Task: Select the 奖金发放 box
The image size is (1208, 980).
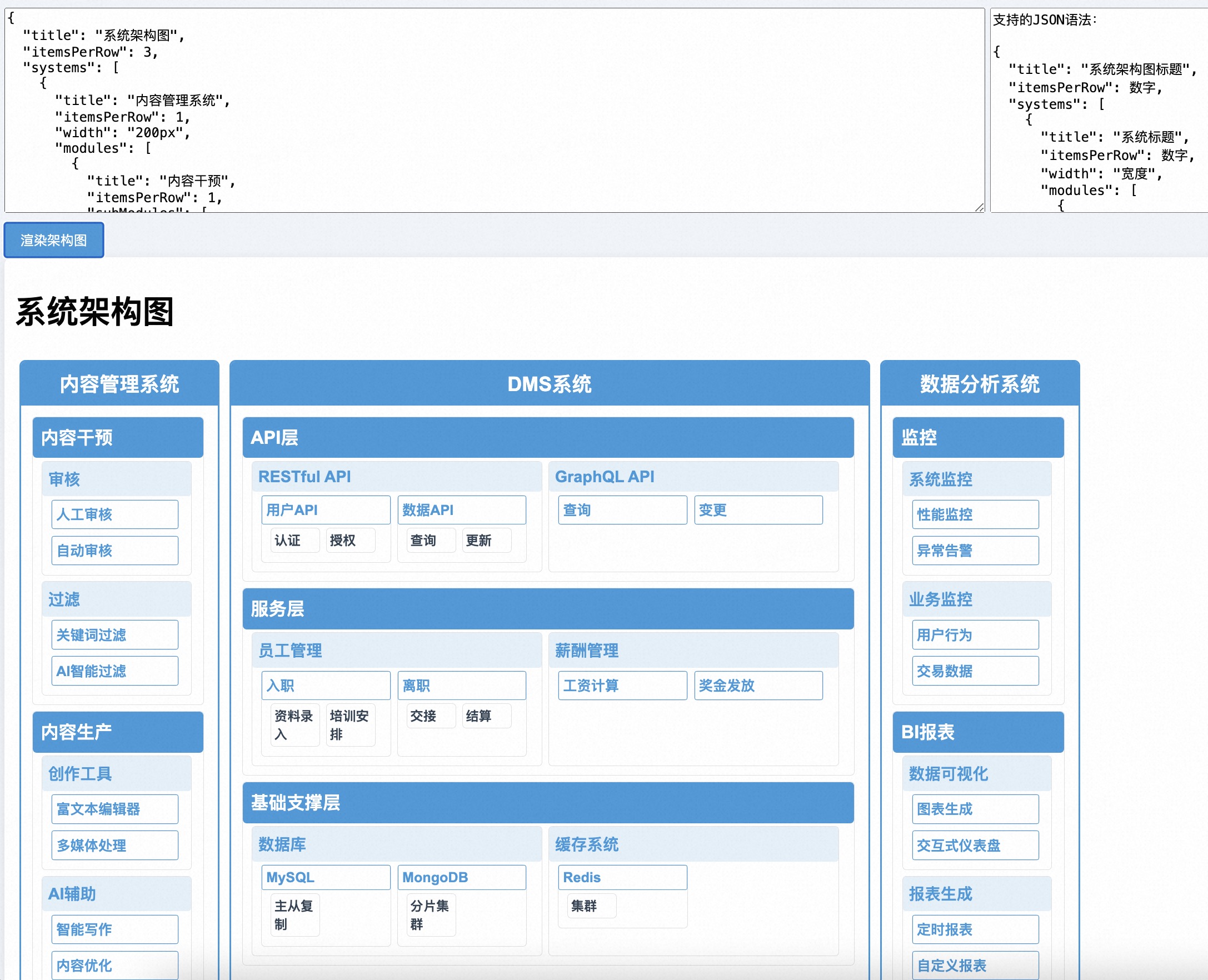Action: [758, 686]
